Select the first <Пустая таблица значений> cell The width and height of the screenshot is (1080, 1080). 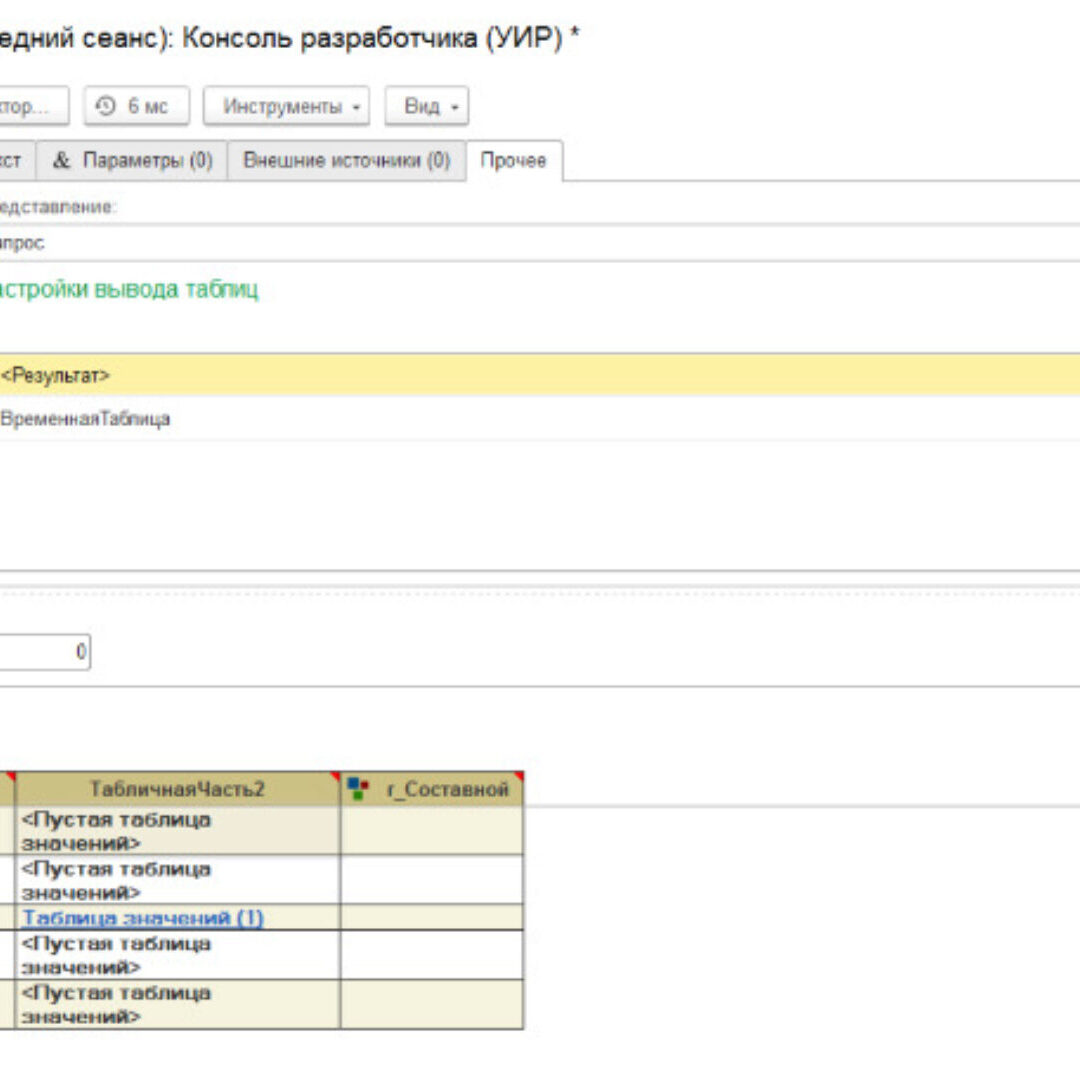coord(177,830)
